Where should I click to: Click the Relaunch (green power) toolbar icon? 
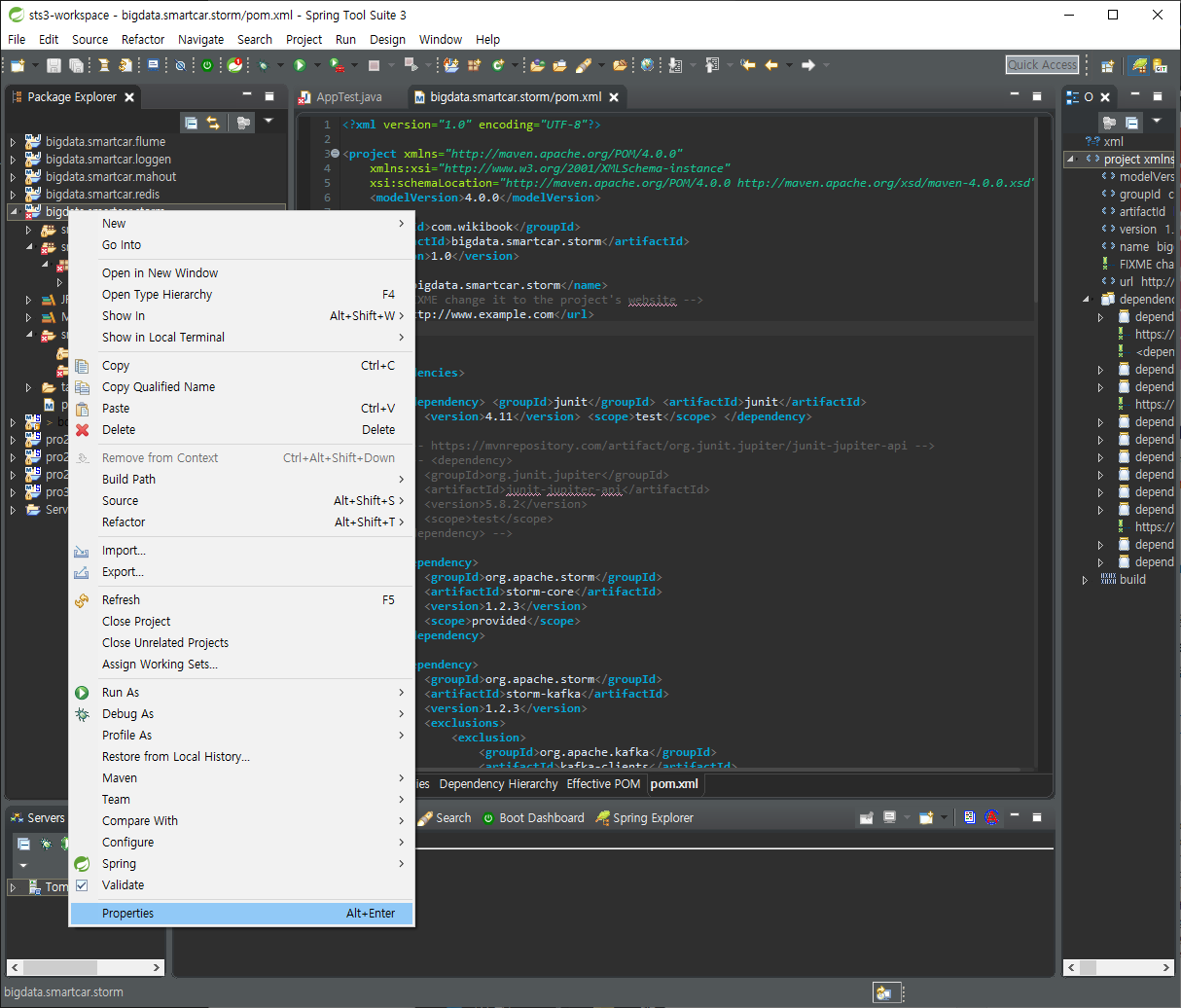pos(207,65)
